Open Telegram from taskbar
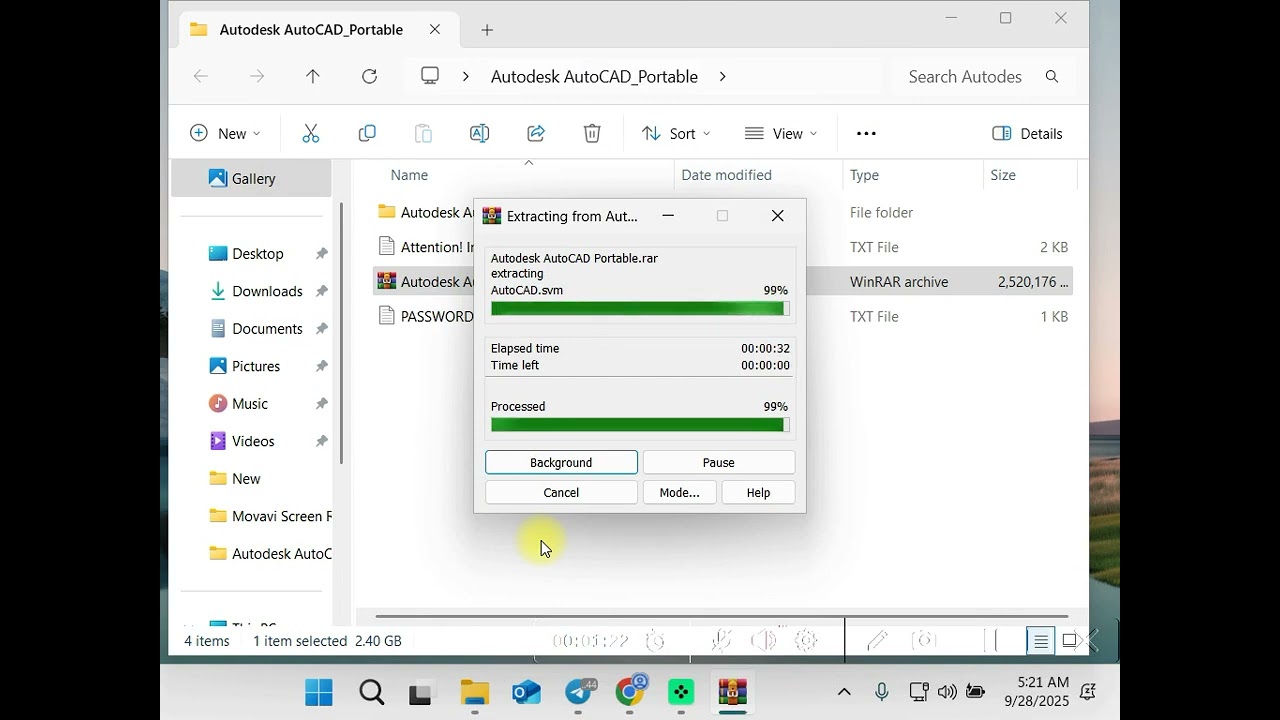 click(578, 692)
